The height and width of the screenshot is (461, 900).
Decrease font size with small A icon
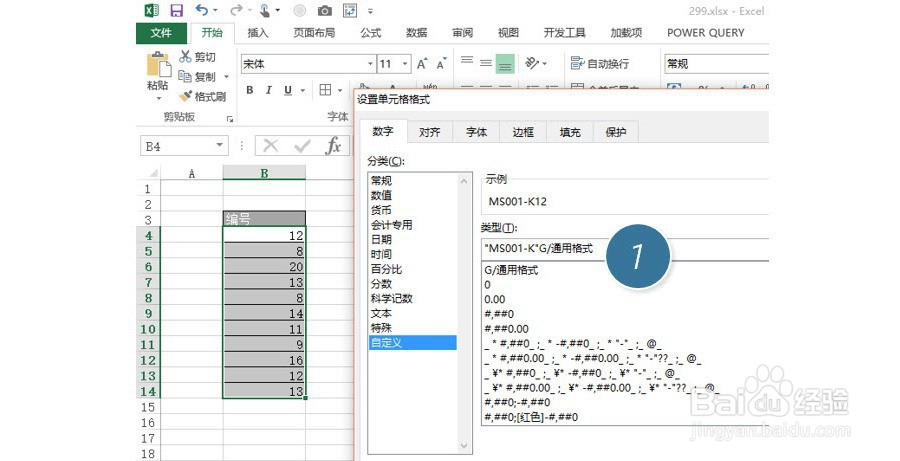tap(441, 64)
